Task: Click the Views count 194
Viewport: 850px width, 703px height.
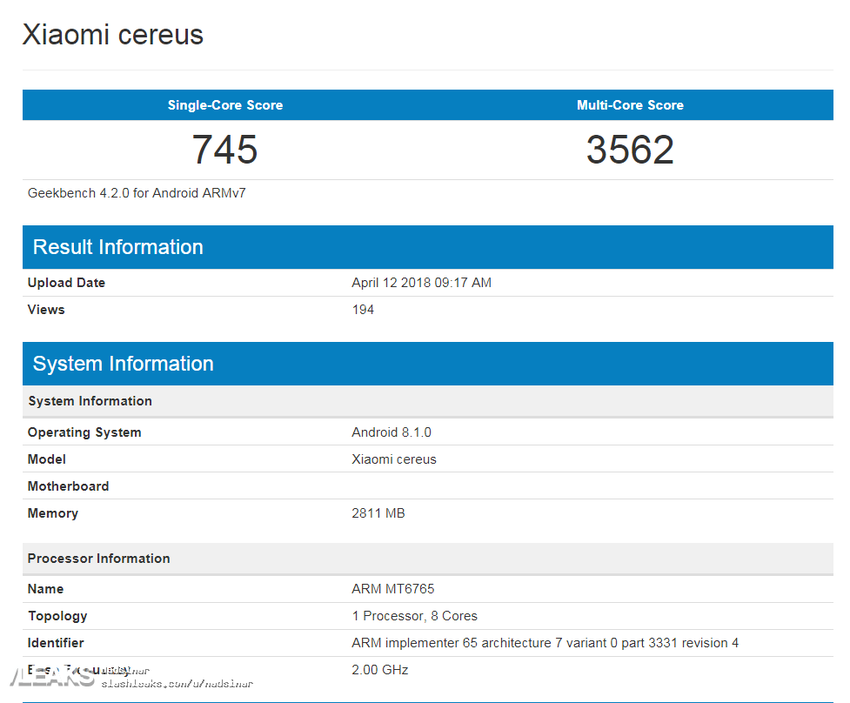Action: [363, 309]
